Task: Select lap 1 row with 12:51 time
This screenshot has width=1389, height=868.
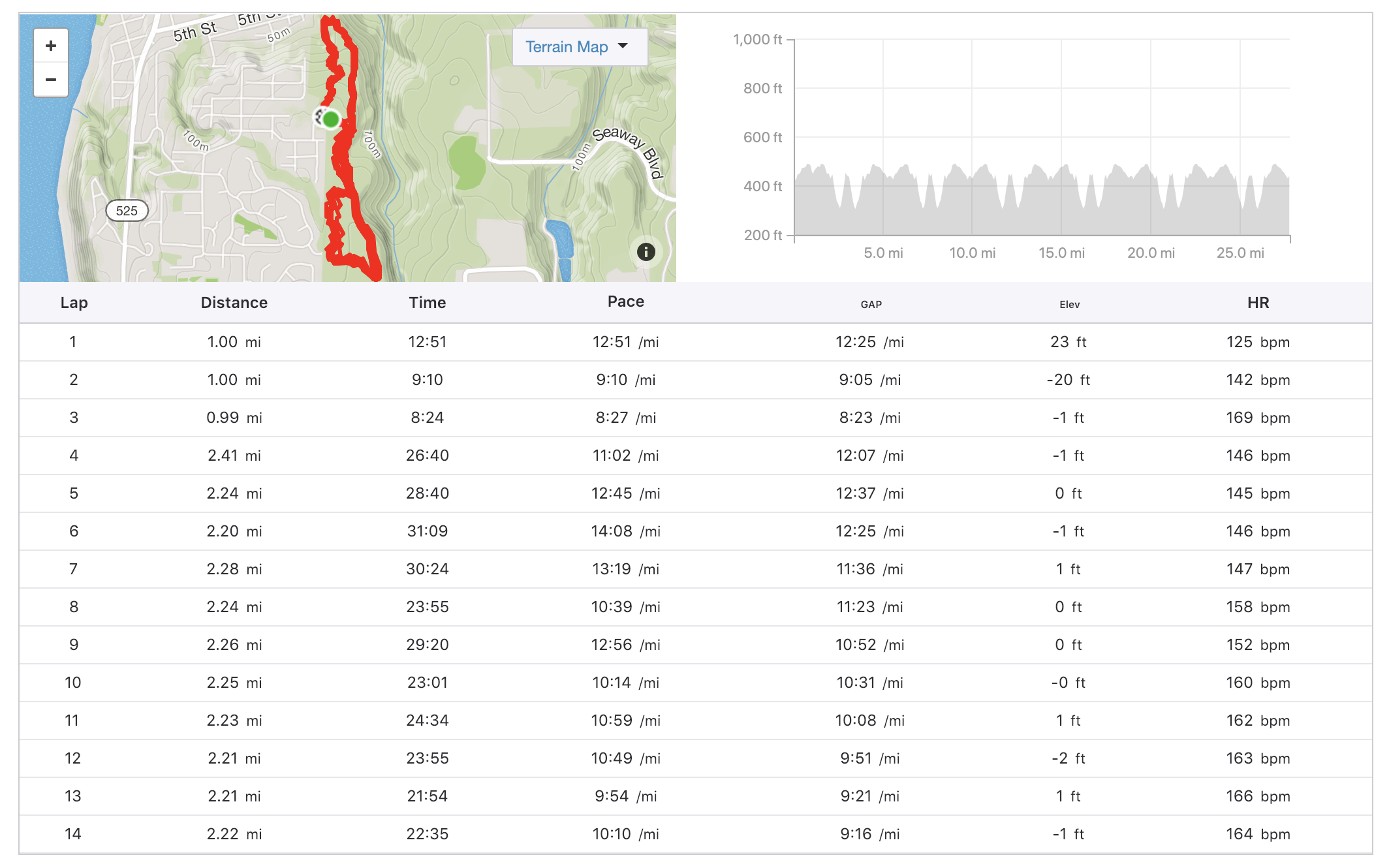Action: click(427, 342)
